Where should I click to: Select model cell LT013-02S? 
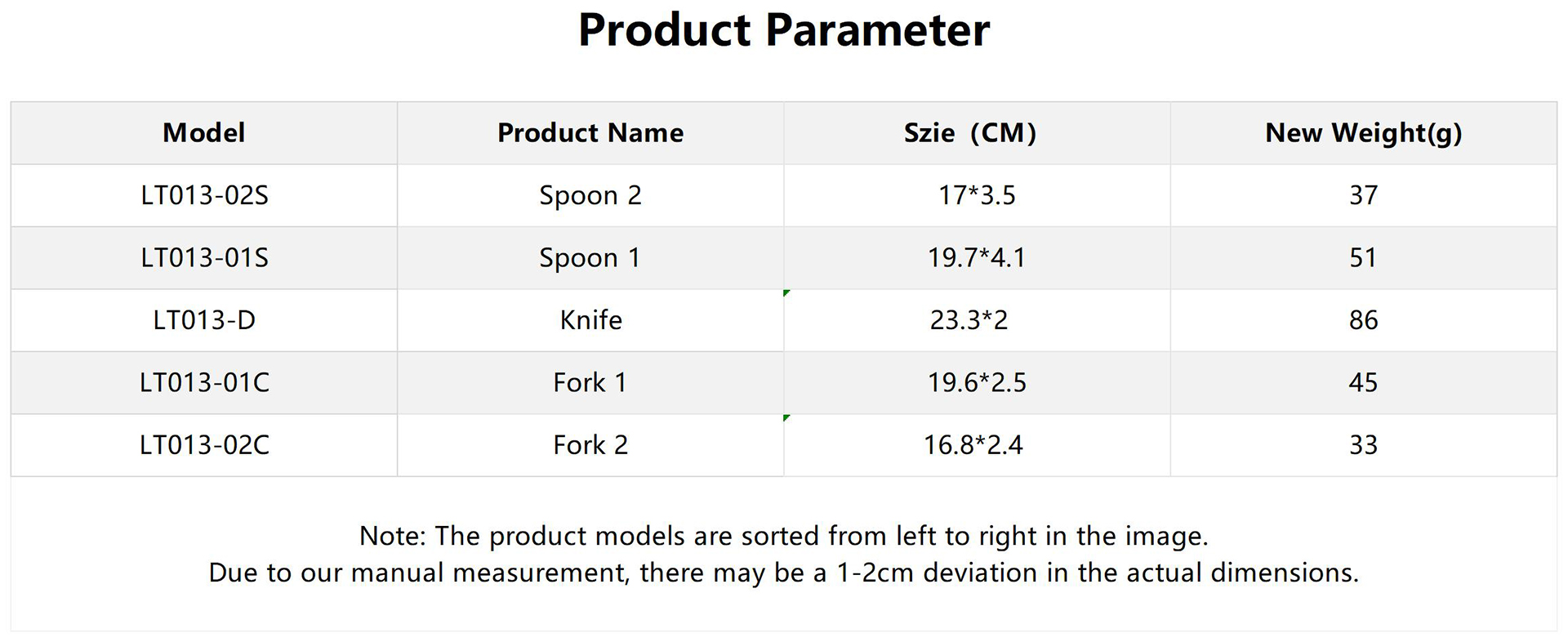[x=203, y=196]
